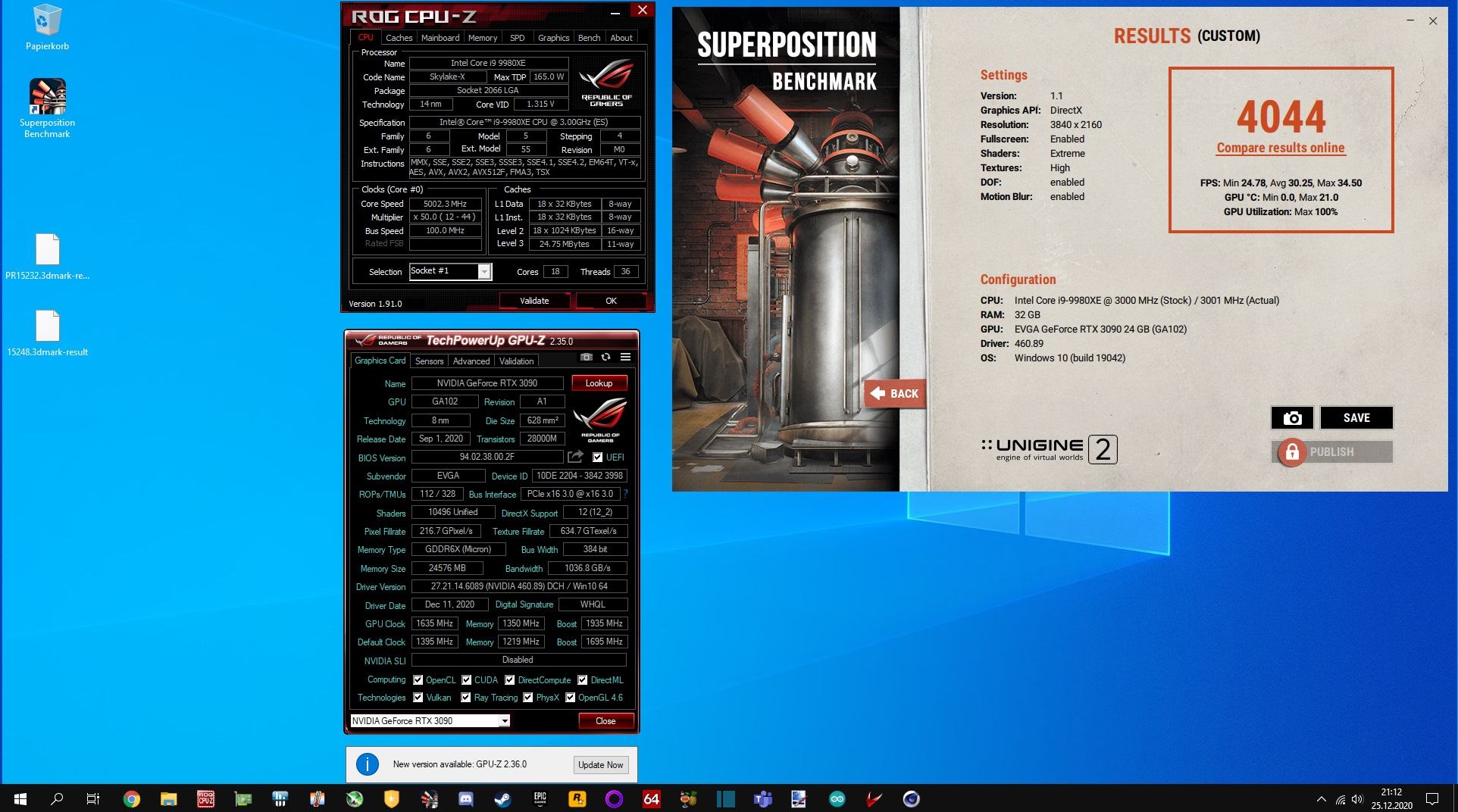
Task: Select Superposition Benchmark desktop shortcut
Action: coord(47,108)
